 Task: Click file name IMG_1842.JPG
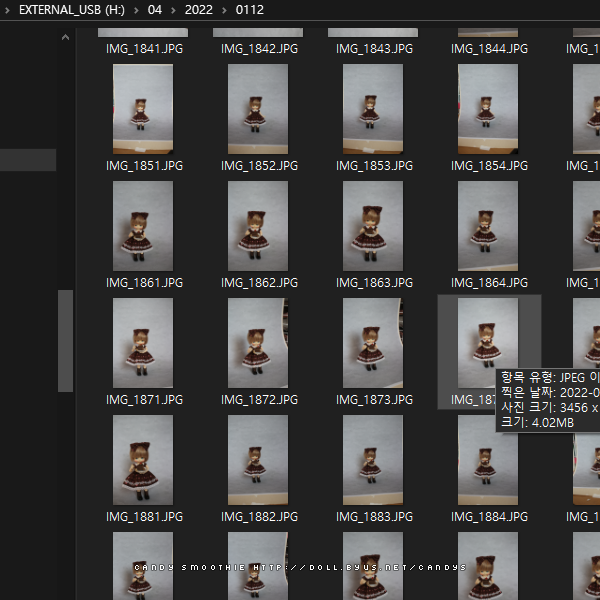[x=259, y=49]
